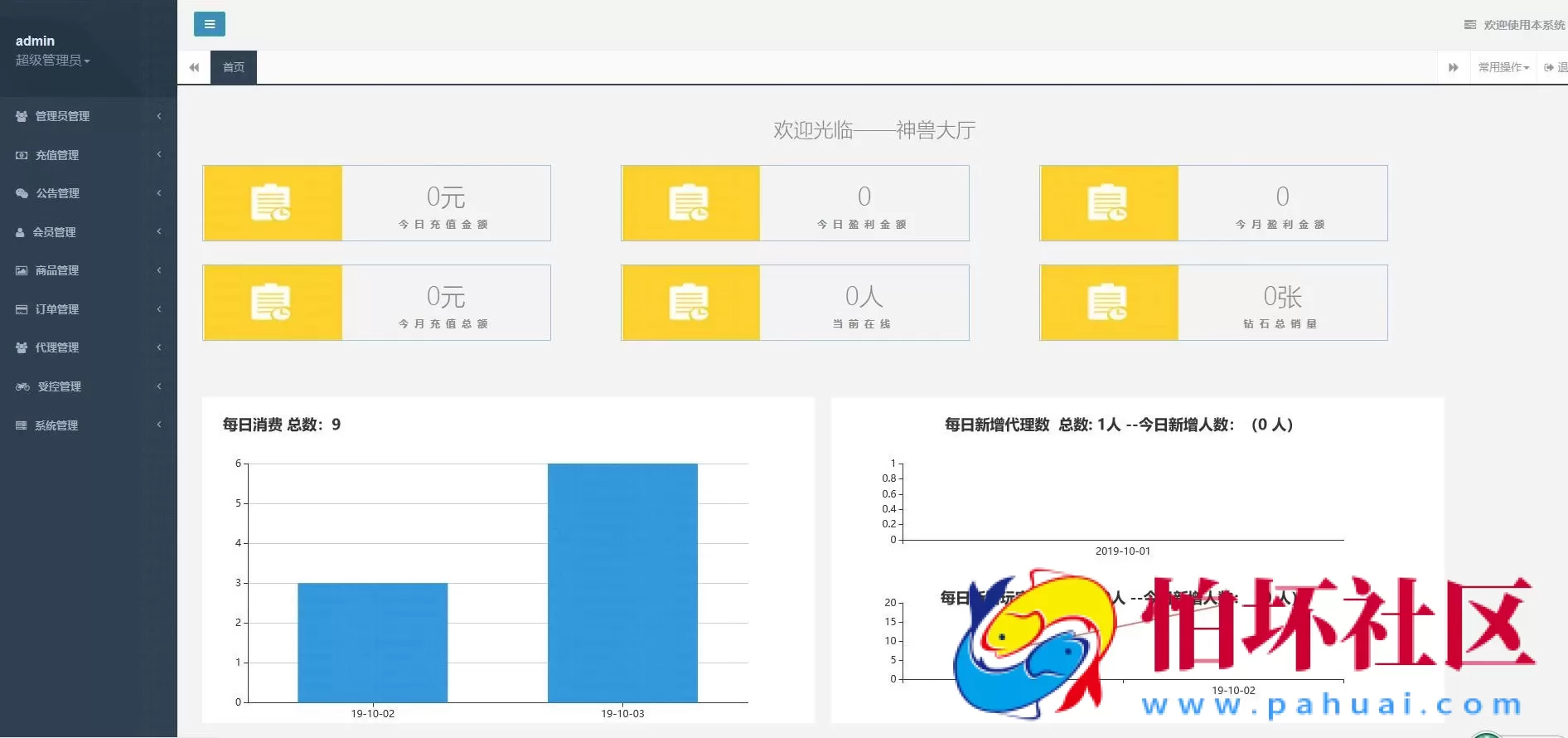Click the 欢迎使用本系统 text
This screenshot has width=1568, height=738.
pyautogui.click(x=1524, y=25)
